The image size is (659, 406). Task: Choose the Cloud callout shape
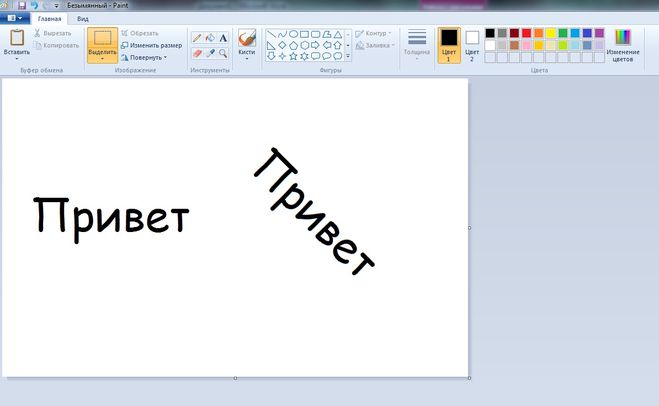tap(337, 56)
